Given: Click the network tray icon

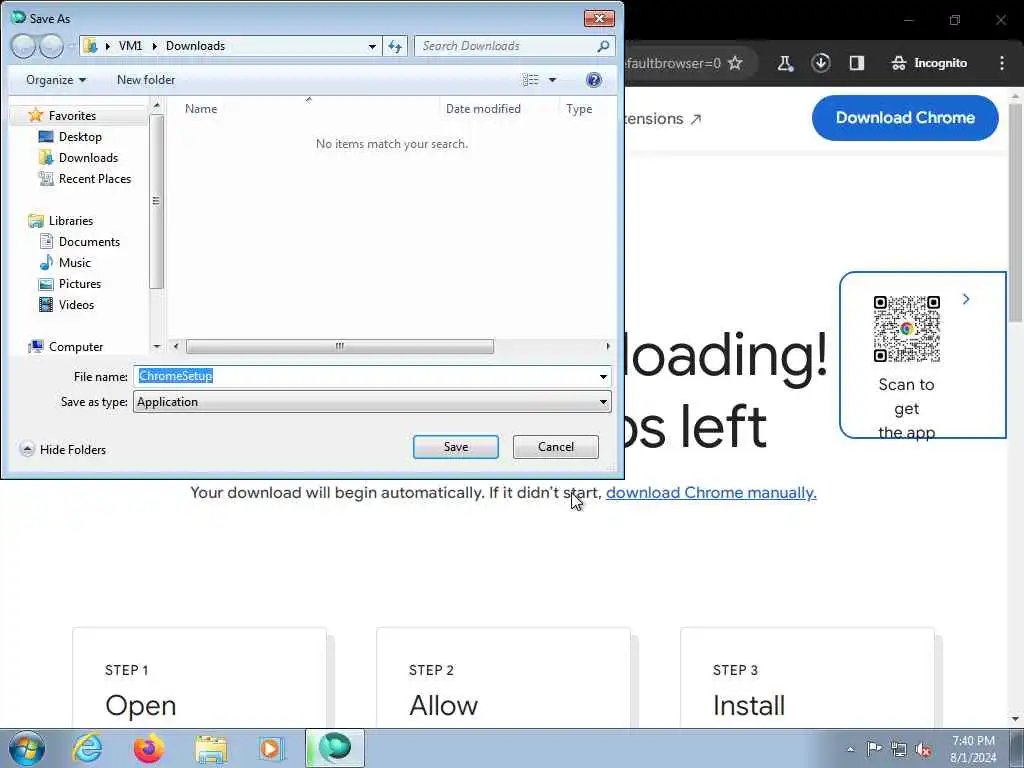Looking at the screenshot, I should [899, 749].
